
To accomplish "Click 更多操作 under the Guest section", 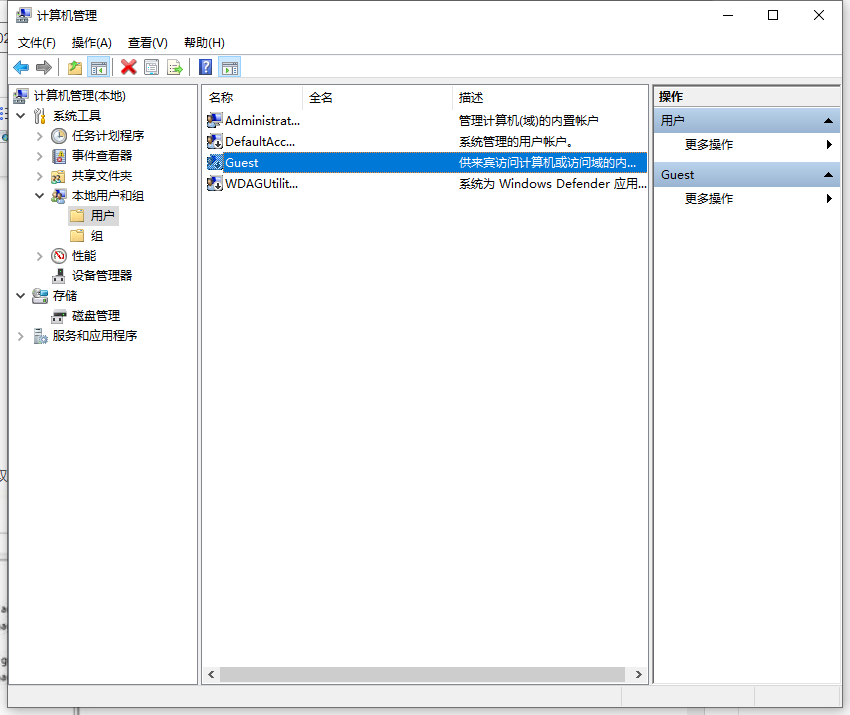I will point(709,199).
